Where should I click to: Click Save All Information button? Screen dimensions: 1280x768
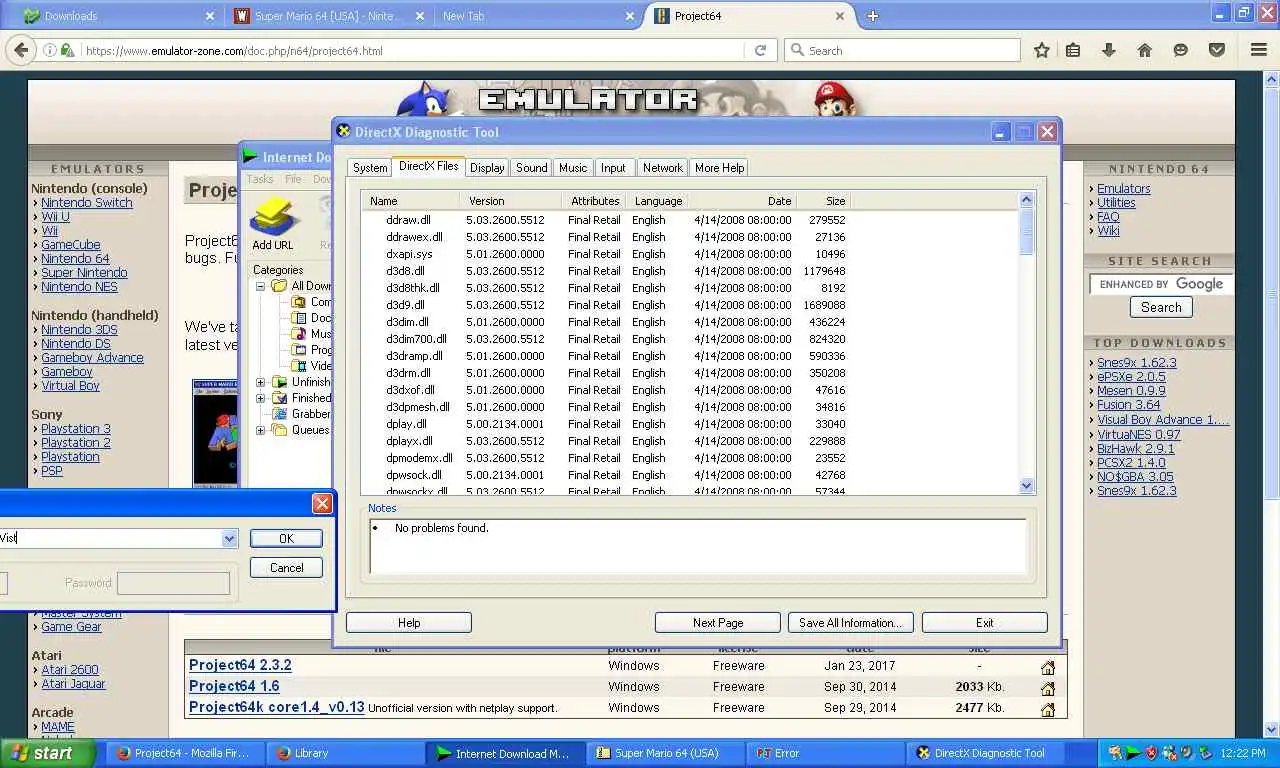point(851,623)
